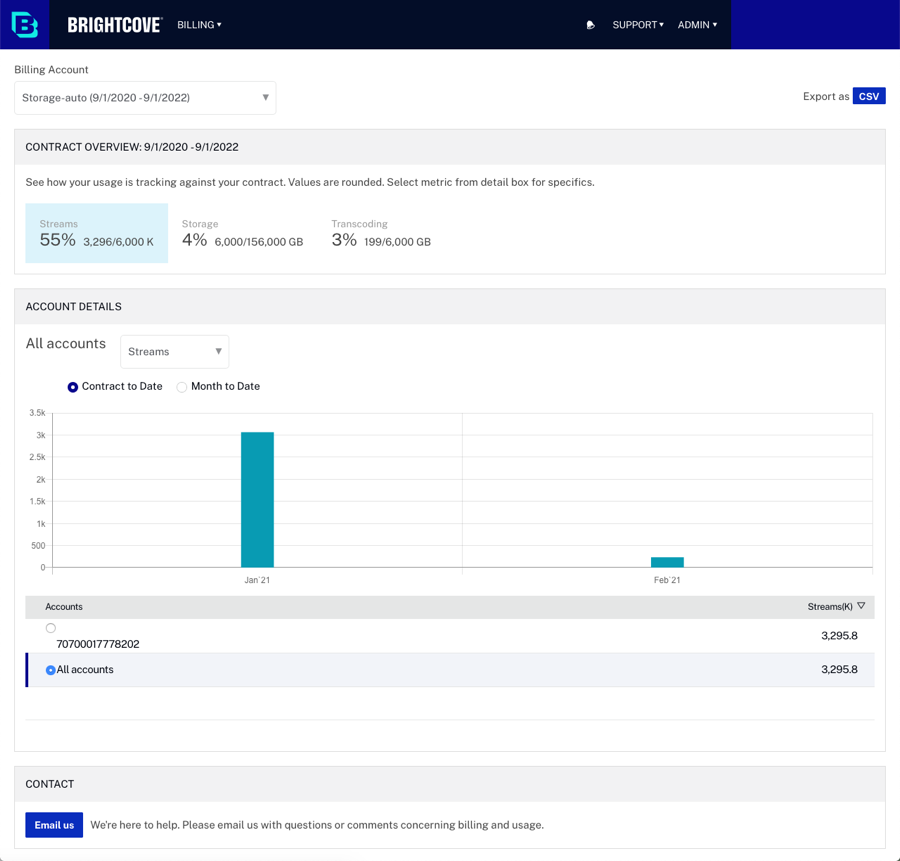Viewport: 900px width, 861px height.
Task: Select the Streams 55% metric tile
Action: 97,233
